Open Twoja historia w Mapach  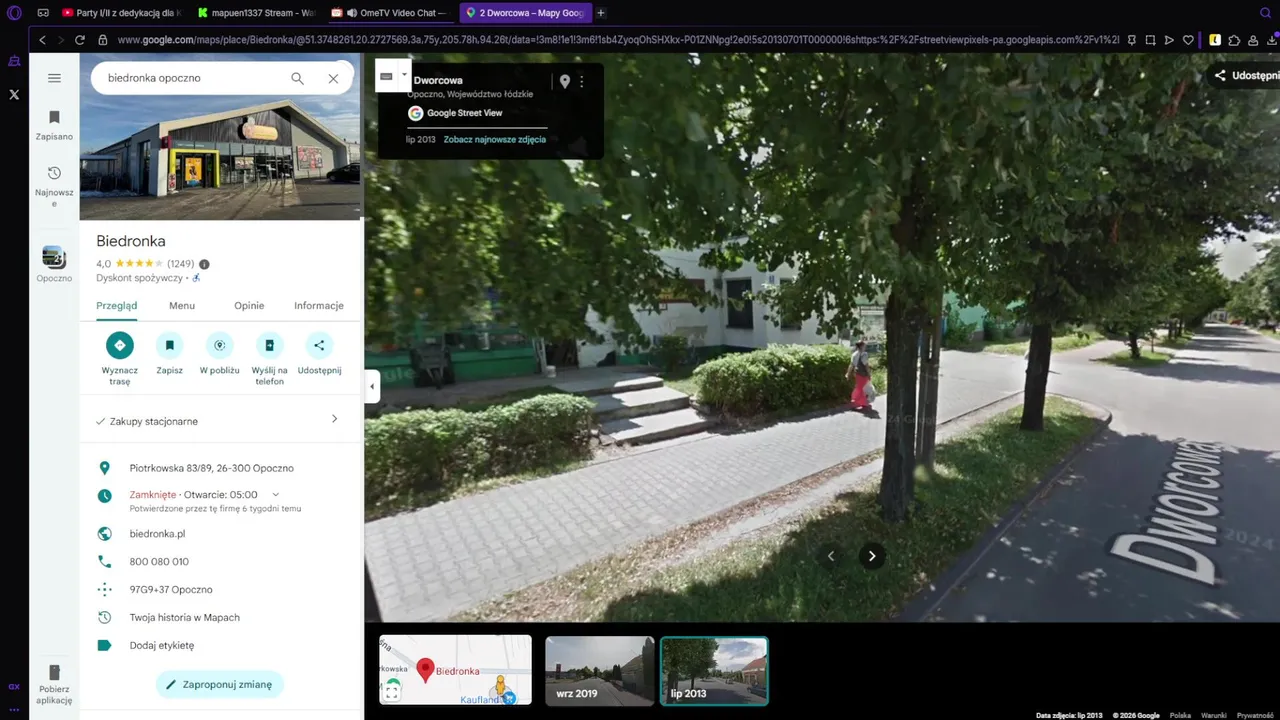click(x=184, y=618)
